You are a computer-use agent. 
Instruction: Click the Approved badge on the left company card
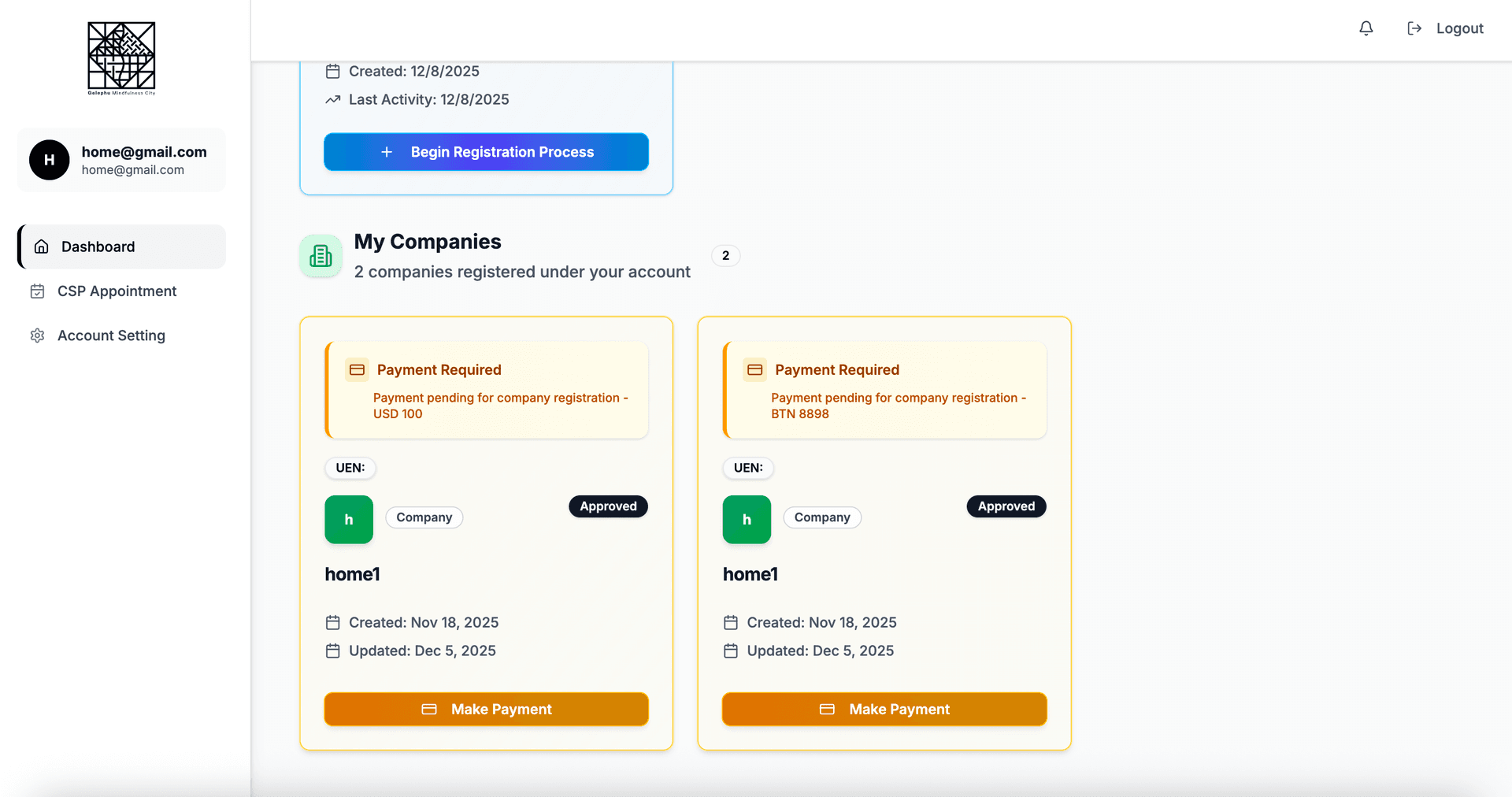(x=608, y=506)
